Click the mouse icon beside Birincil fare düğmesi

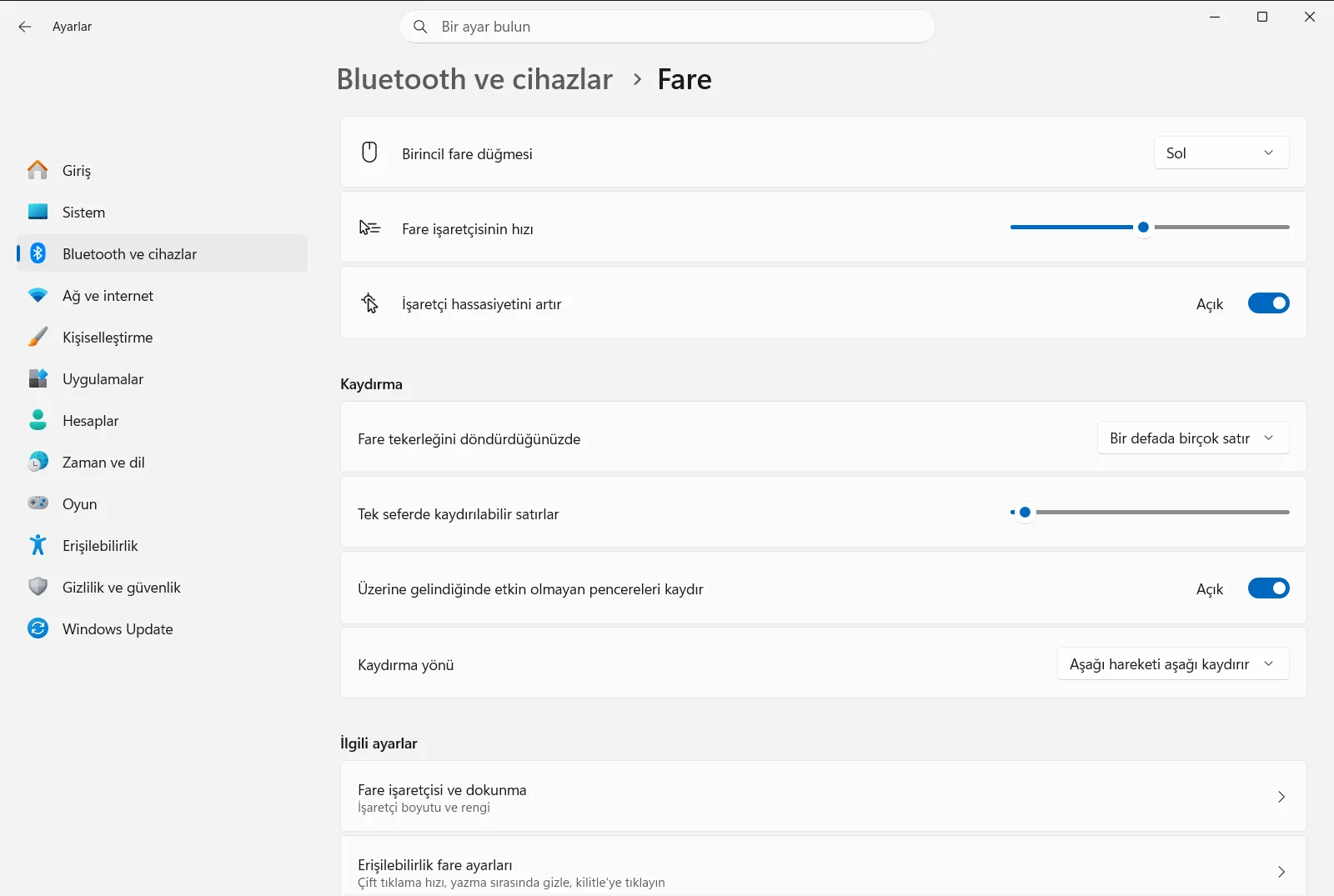tap(369, 153)
